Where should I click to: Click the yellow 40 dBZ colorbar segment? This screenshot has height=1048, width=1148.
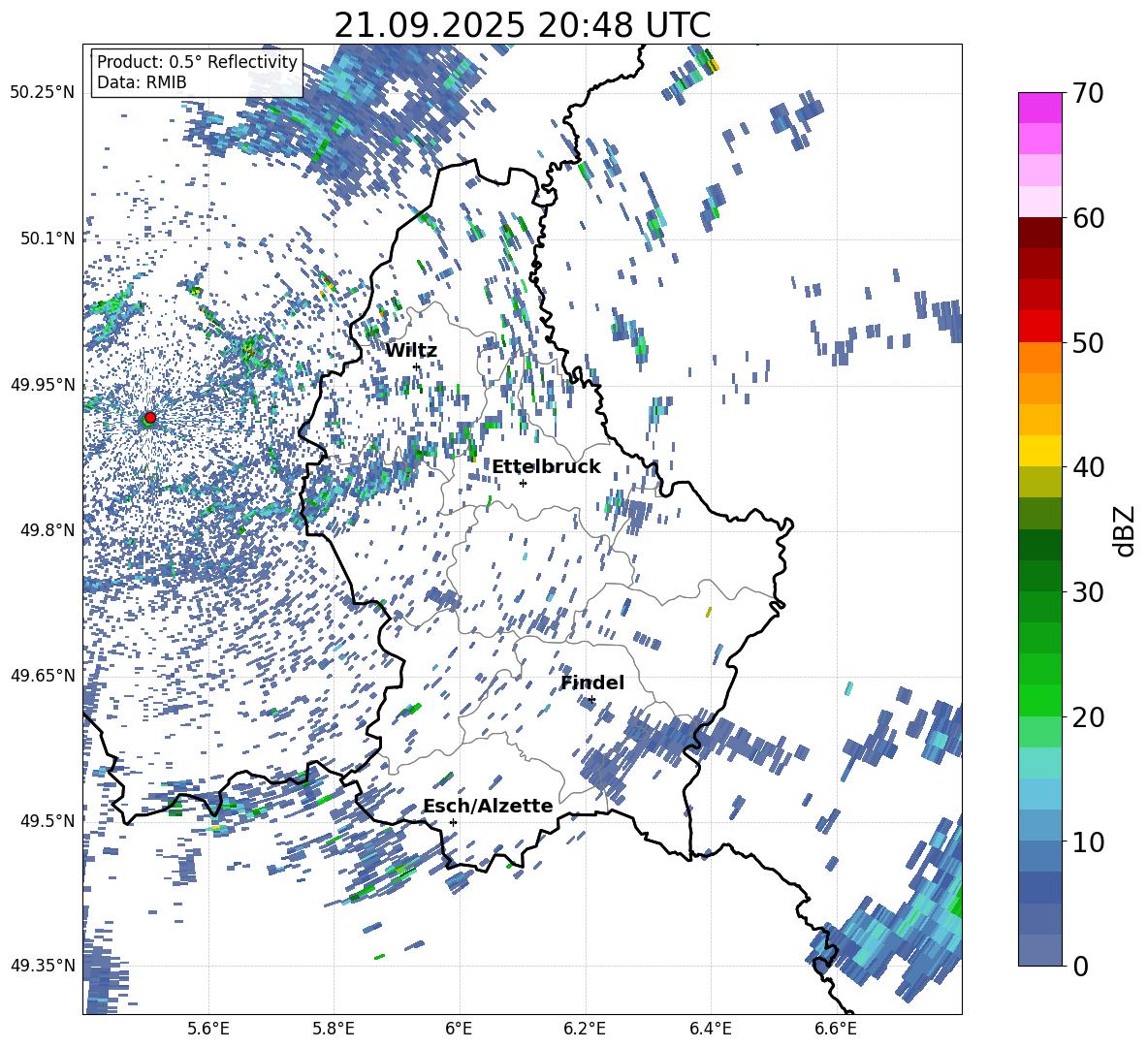click(x=1039, y=451)
